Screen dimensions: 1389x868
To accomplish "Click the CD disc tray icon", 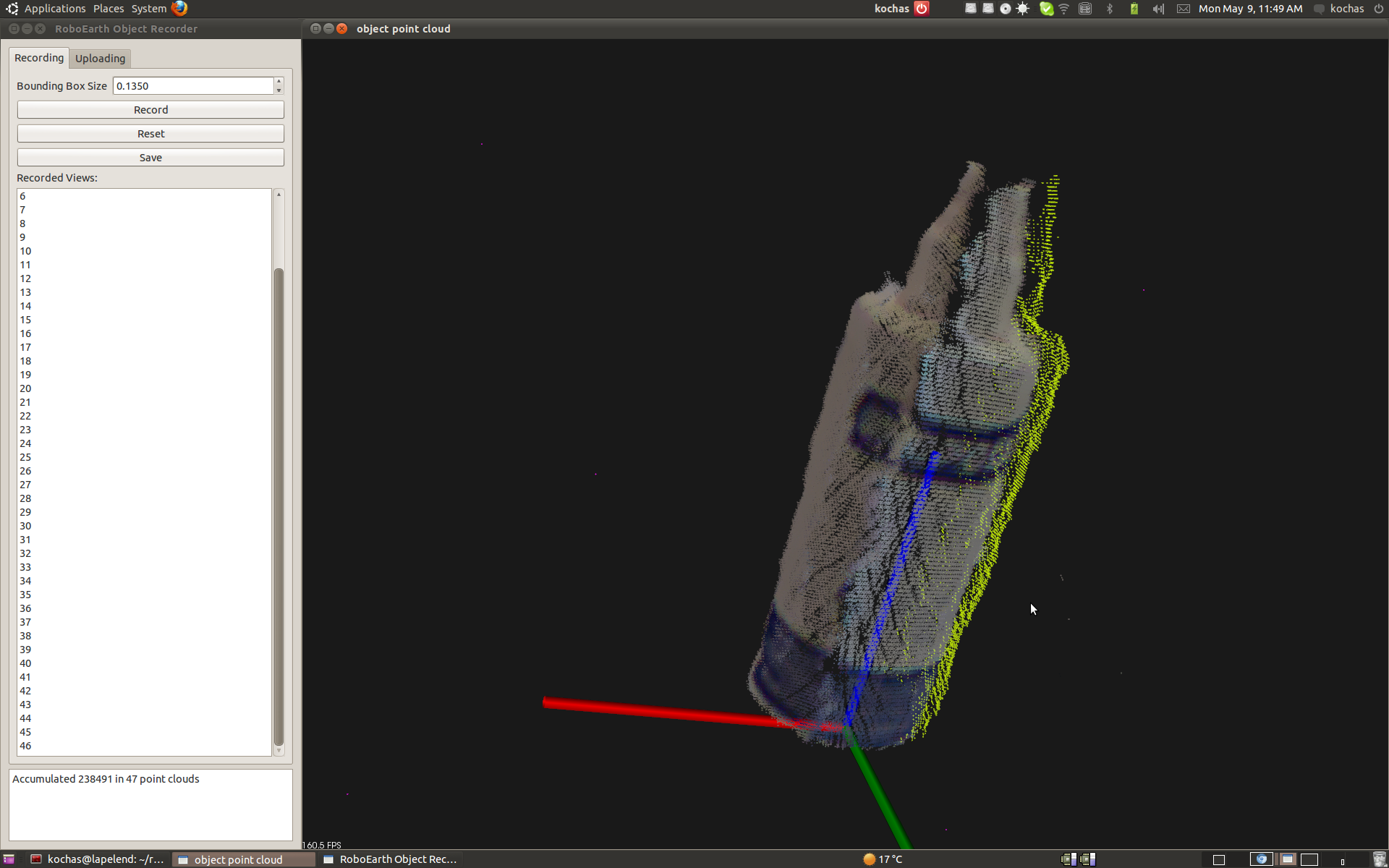I will click(1006, 9).
